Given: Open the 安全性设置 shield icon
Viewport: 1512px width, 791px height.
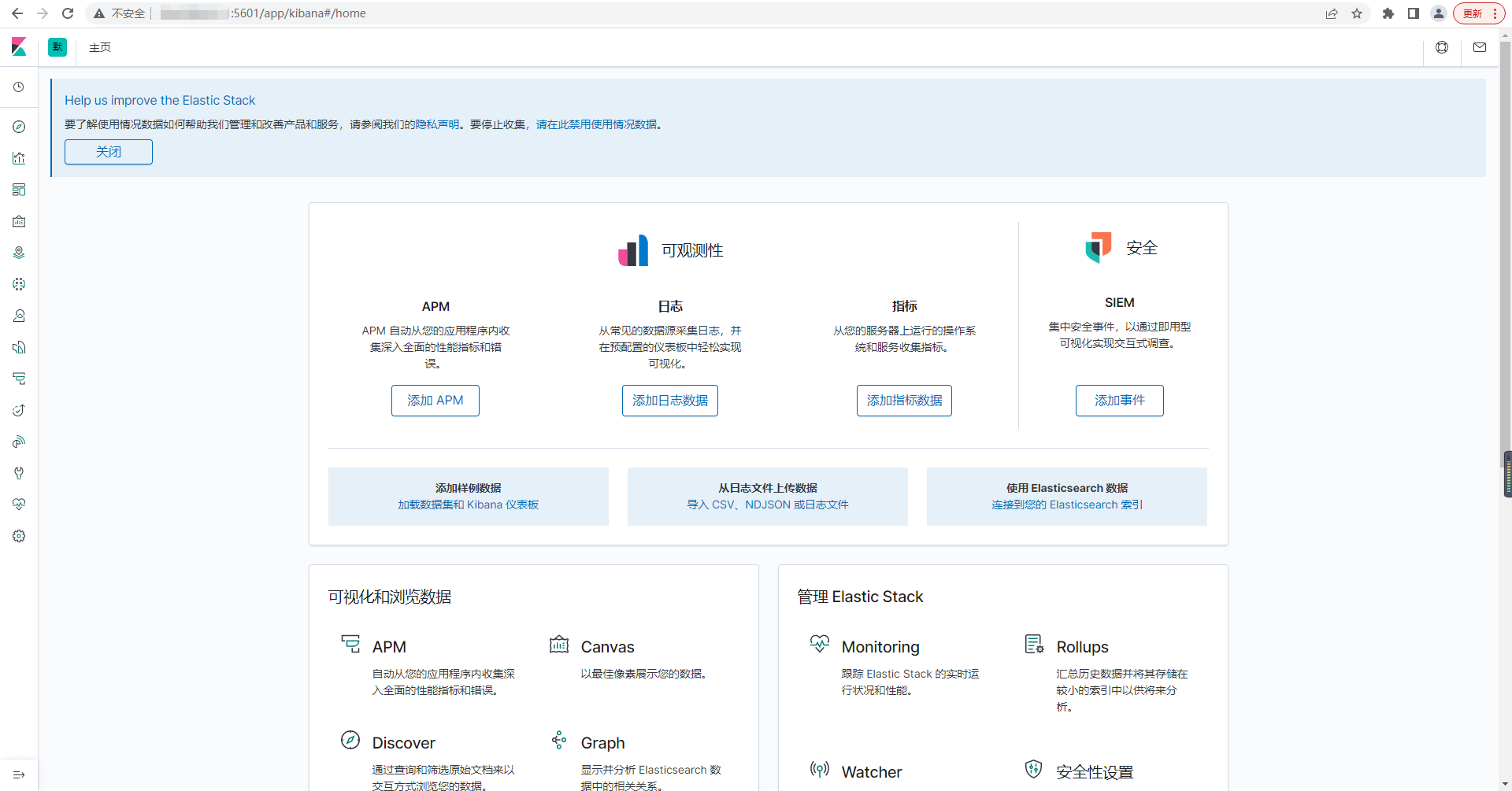Looking at the screenshot, I should pyautogui.click(x=1034, y=769).
